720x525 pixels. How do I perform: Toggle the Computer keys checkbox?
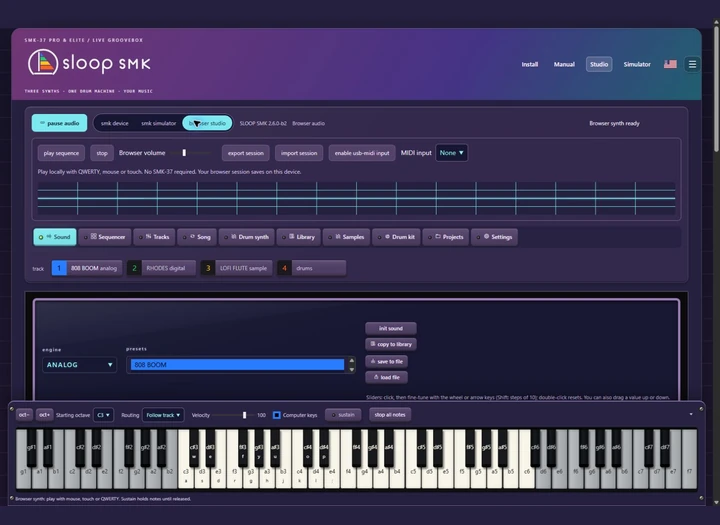pos(277,415)
